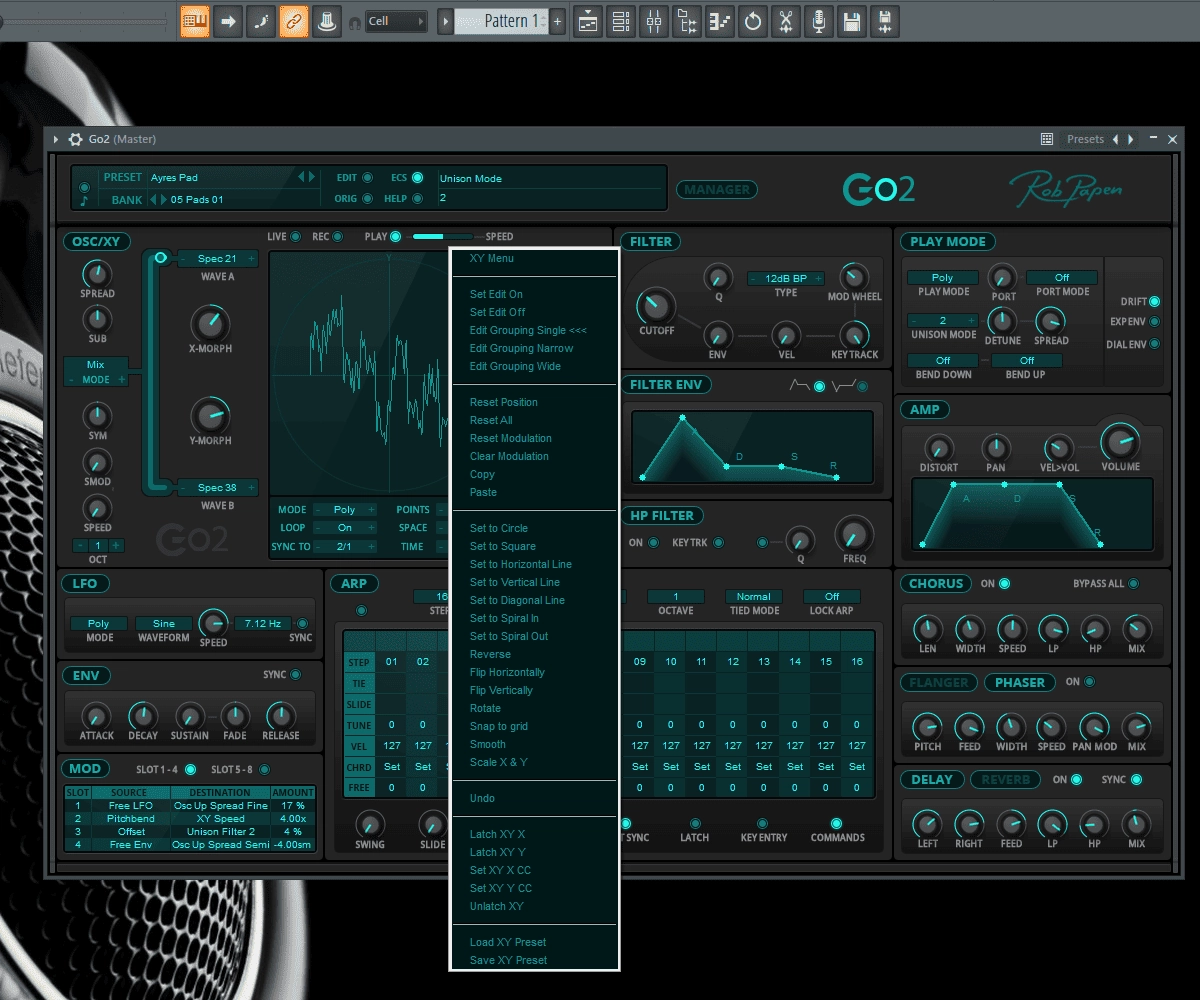
Task: Choose Snap to grid in XY menu
Action: pos(499,726)
